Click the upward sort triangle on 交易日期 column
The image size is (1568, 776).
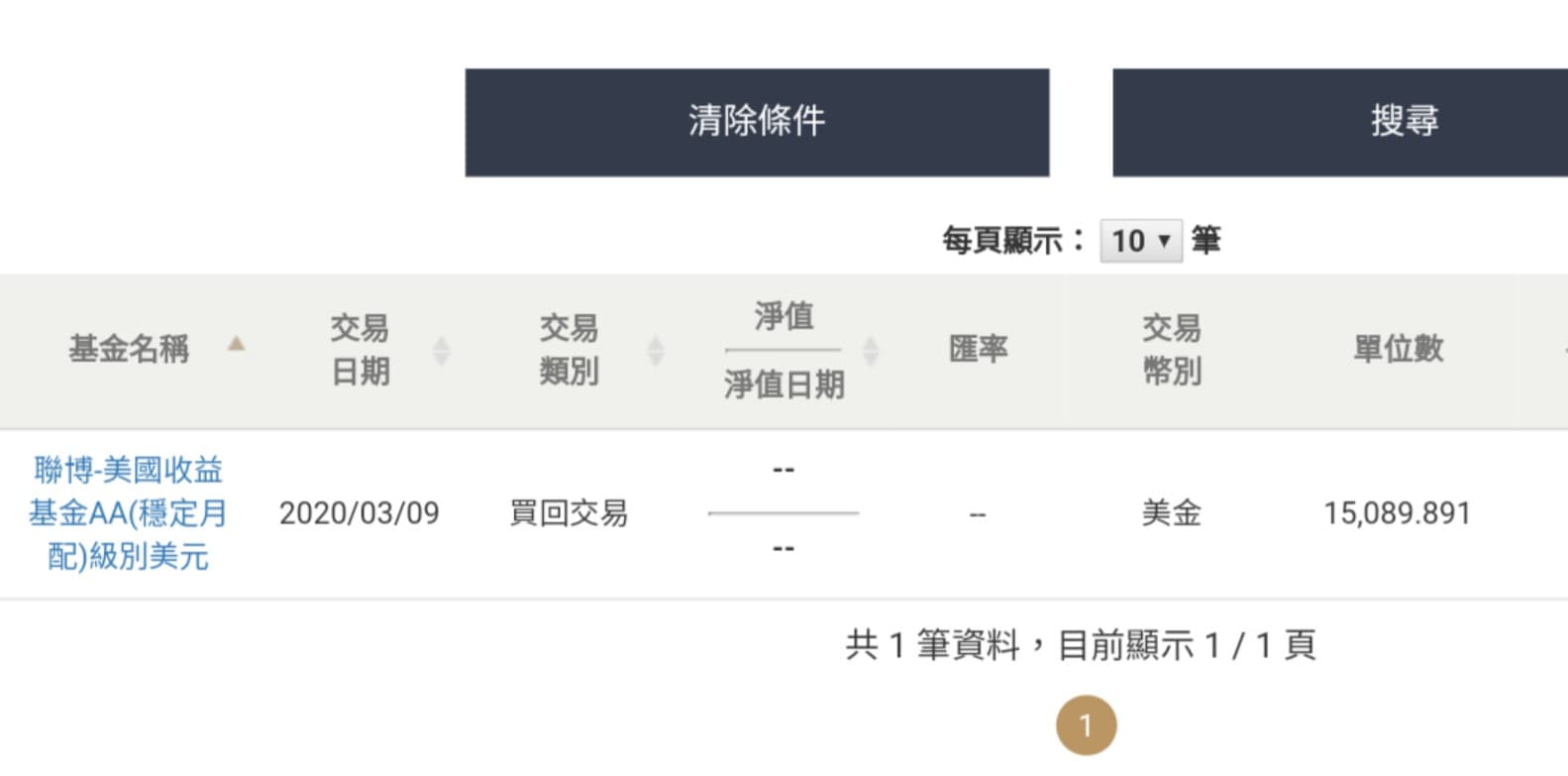(x=443, y=342)
